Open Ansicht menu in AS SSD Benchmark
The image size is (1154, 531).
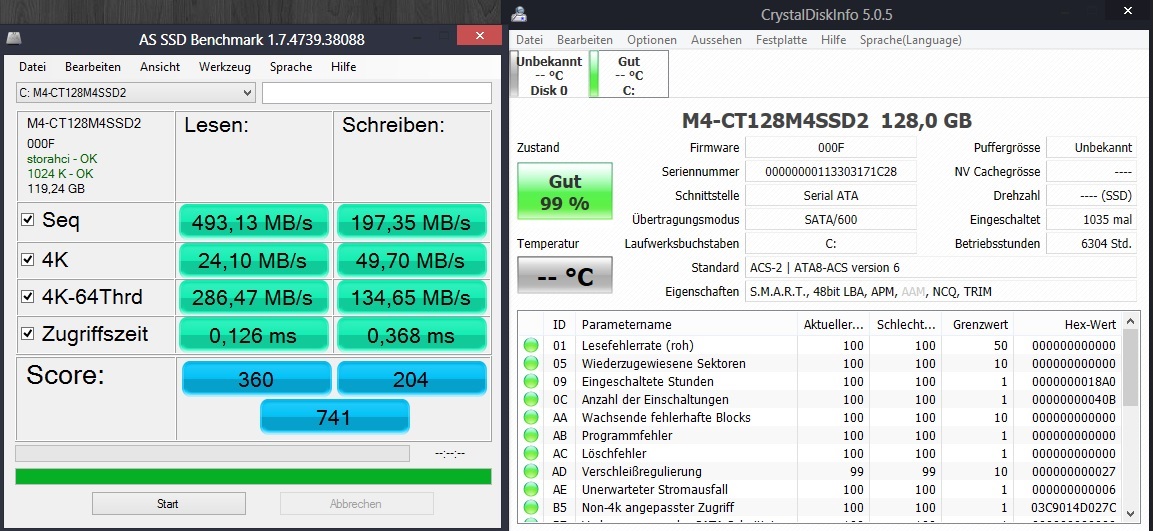coord(160,67)
